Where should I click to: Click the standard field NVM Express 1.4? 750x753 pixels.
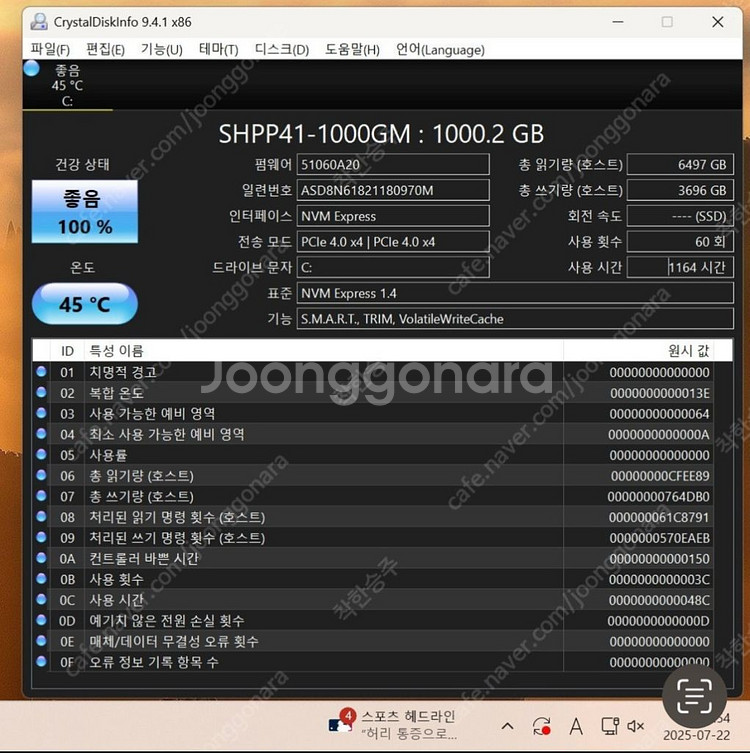click(x=515, y=293)
